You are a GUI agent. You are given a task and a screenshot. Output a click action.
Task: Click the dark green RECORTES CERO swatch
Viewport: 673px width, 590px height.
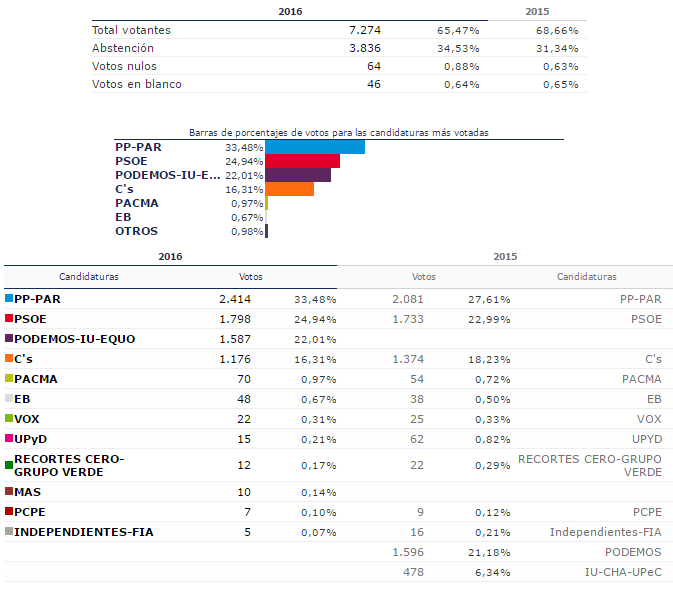[x=9, y=465]
